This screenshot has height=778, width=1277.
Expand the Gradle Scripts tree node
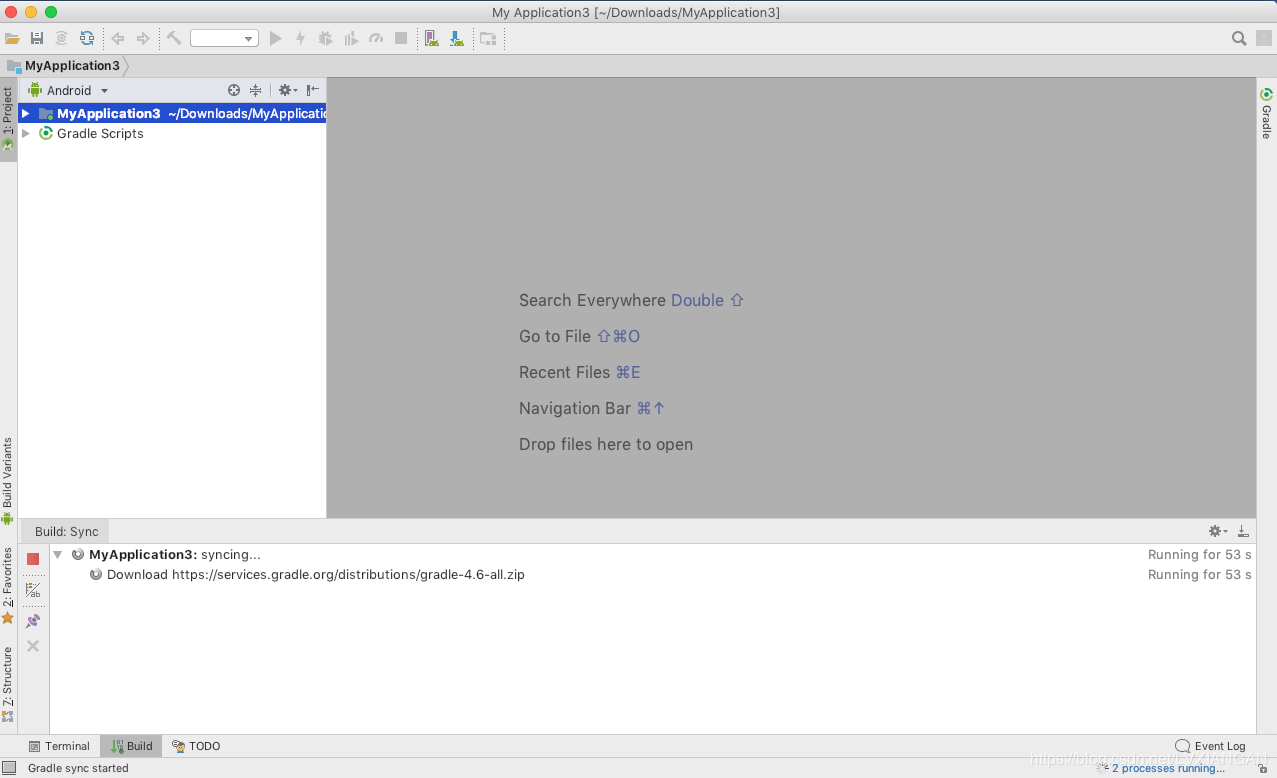coord(26,134)
